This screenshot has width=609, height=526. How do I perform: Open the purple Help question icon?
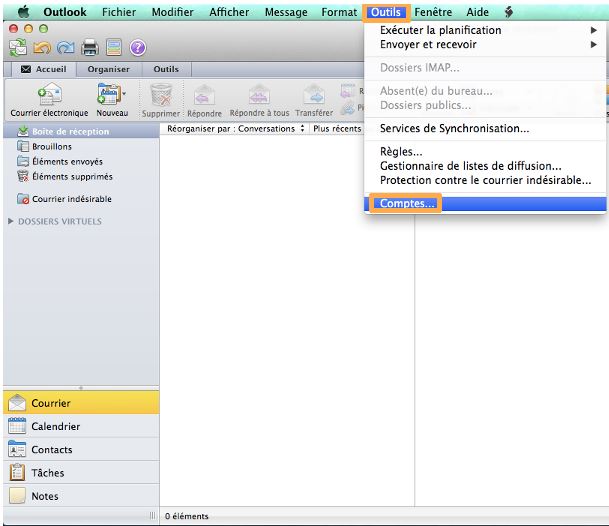[x=137, y=48]
